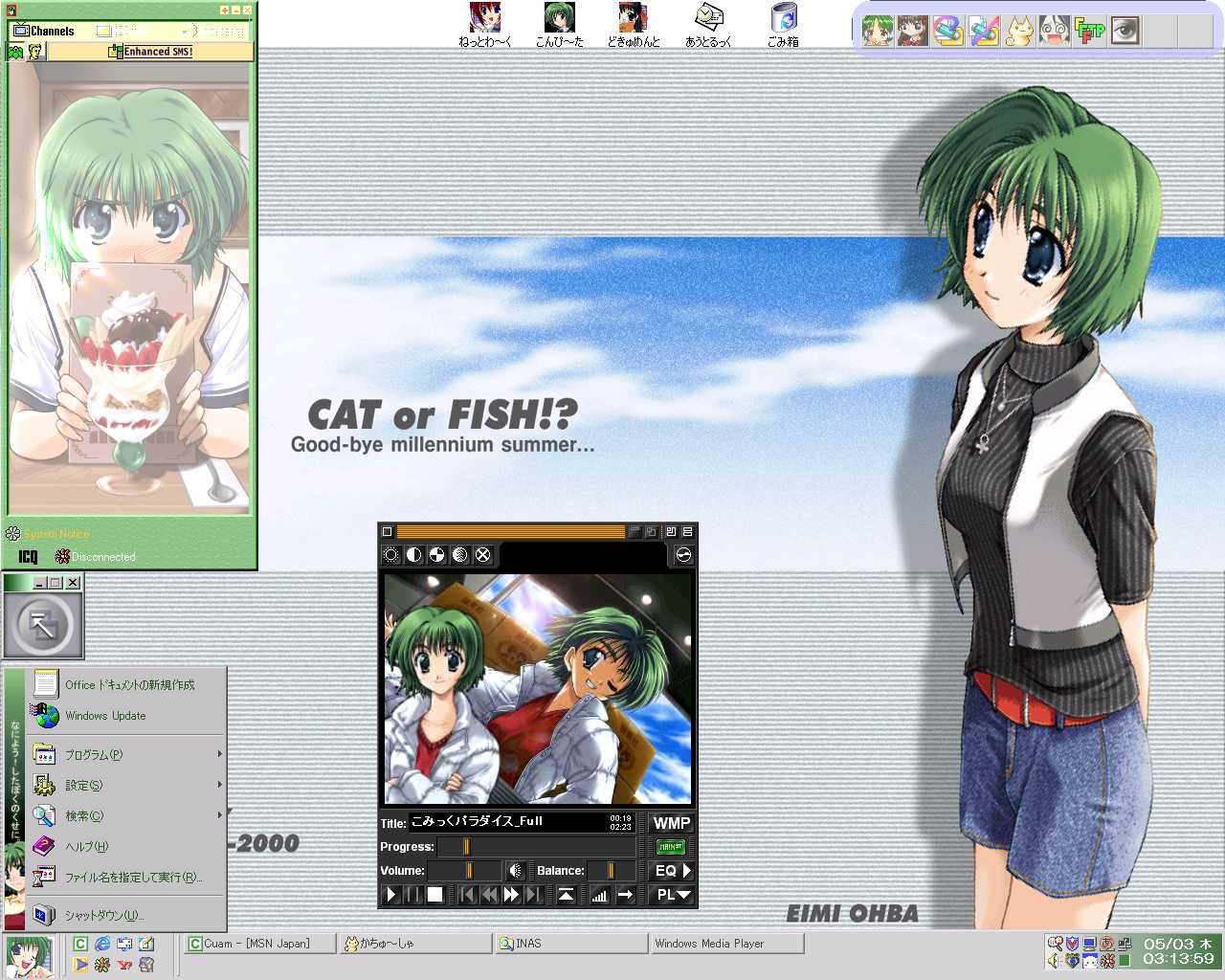1225x980 pixels.
Task: Stop playback with the square stop button
Action: (x=434, y=895)
